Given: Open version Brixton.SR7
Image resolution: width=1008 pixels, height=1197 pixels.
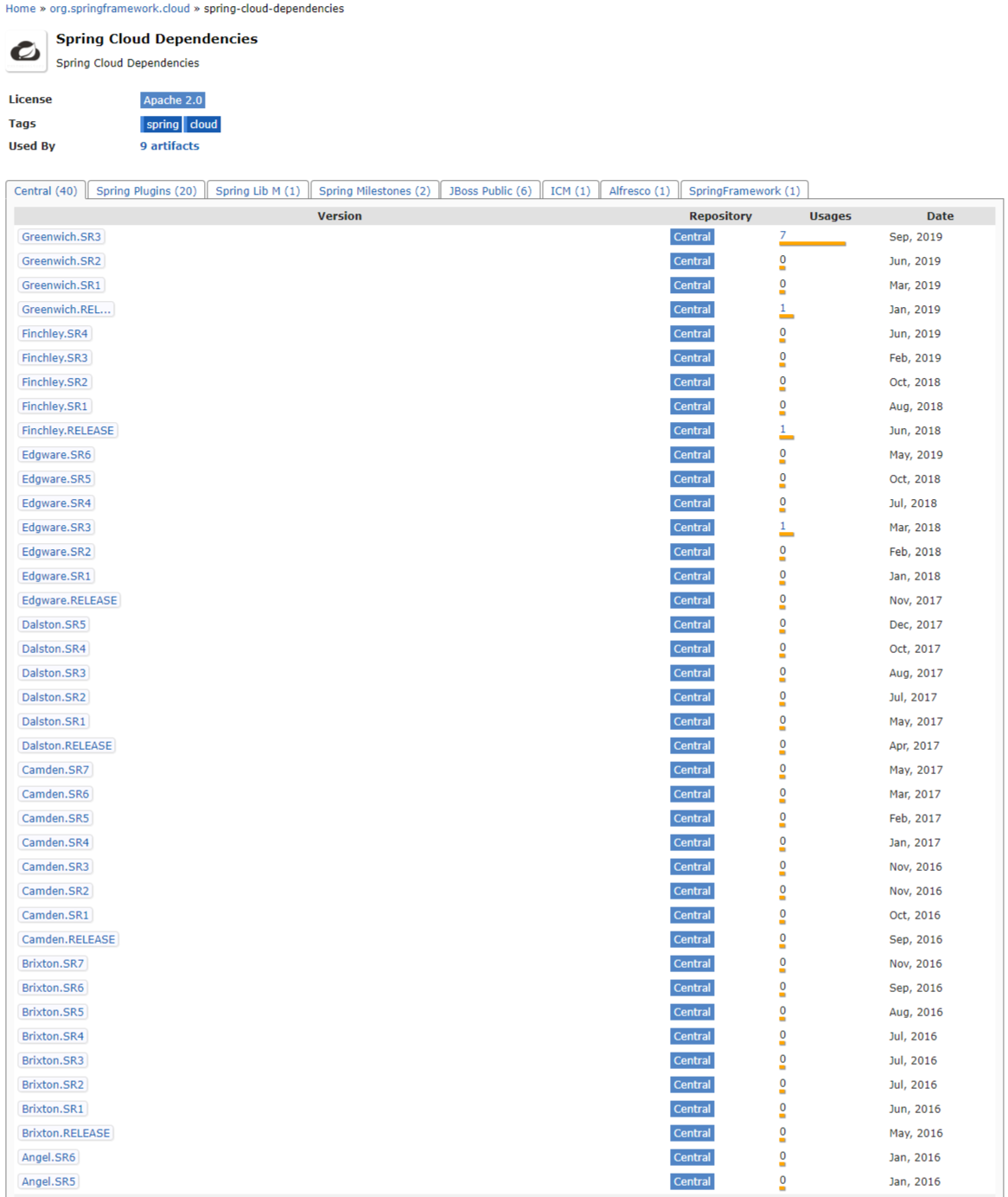Looking at the screenshot, I should pos(53,963).
